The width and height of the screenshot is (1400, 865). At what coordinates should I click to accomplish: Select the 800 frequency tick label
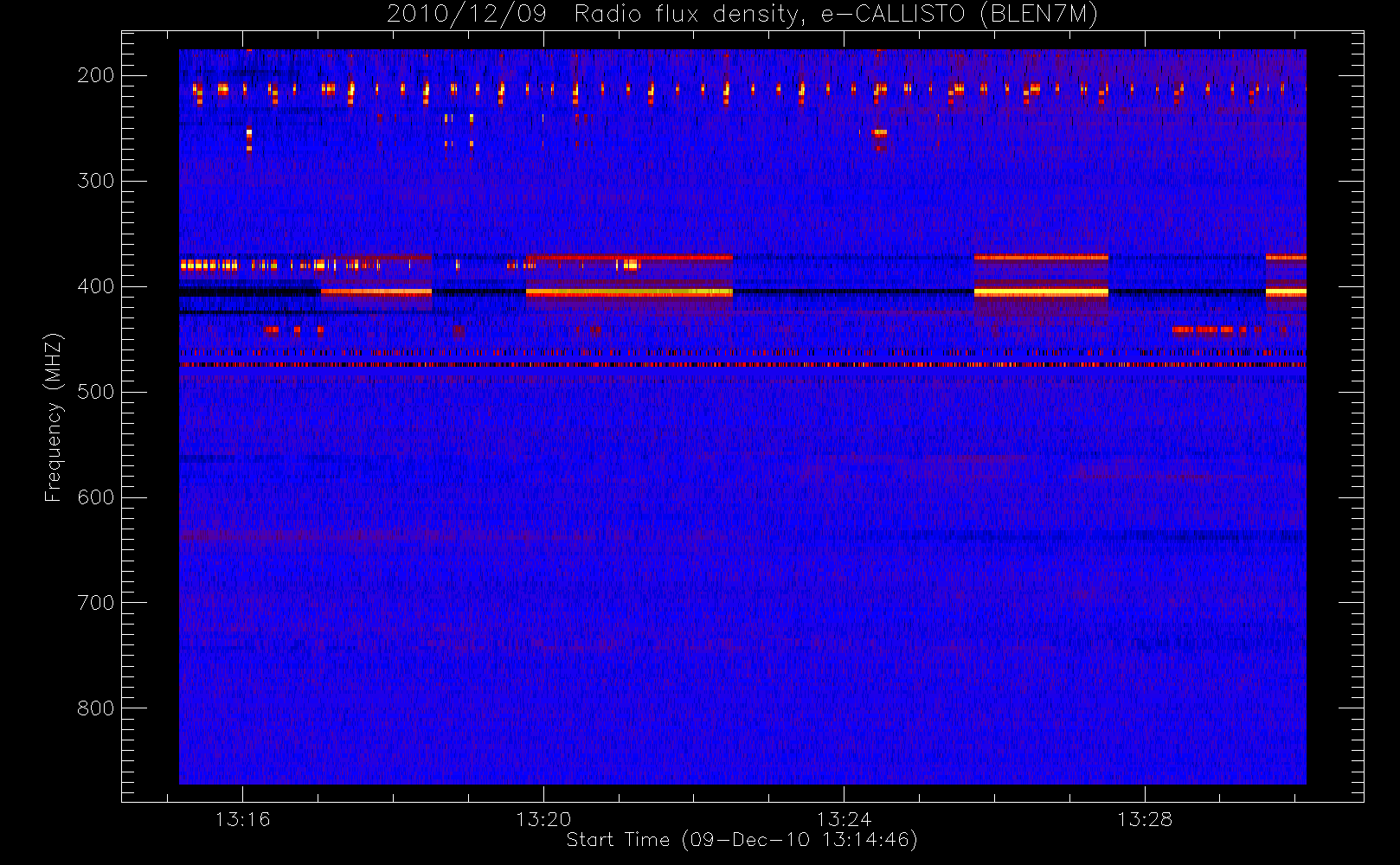tap(96, 708)
